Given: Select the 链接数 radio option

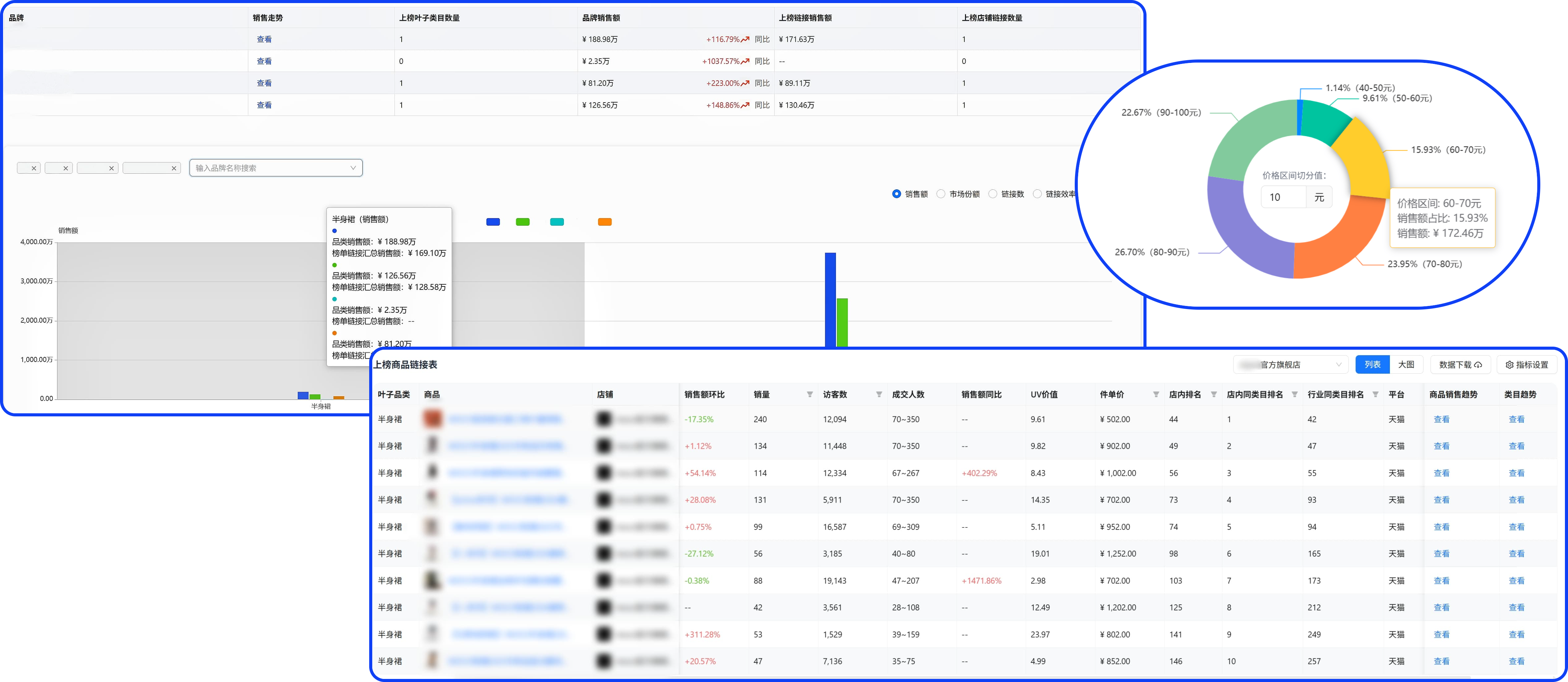Looking at the screenshot, I should (x=993, y=194).
